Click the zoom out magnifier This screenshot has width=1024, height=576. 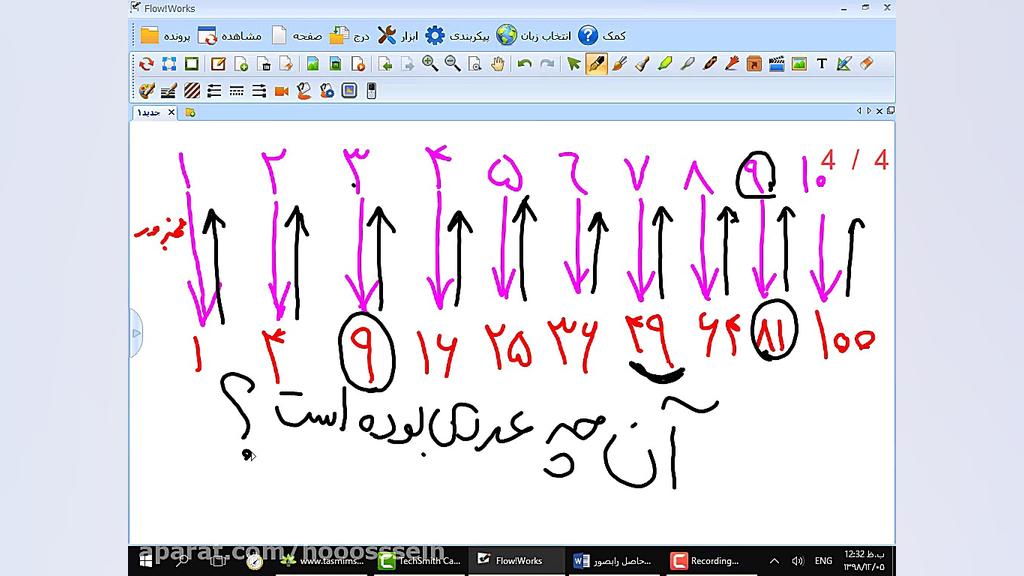click(453, 64)
